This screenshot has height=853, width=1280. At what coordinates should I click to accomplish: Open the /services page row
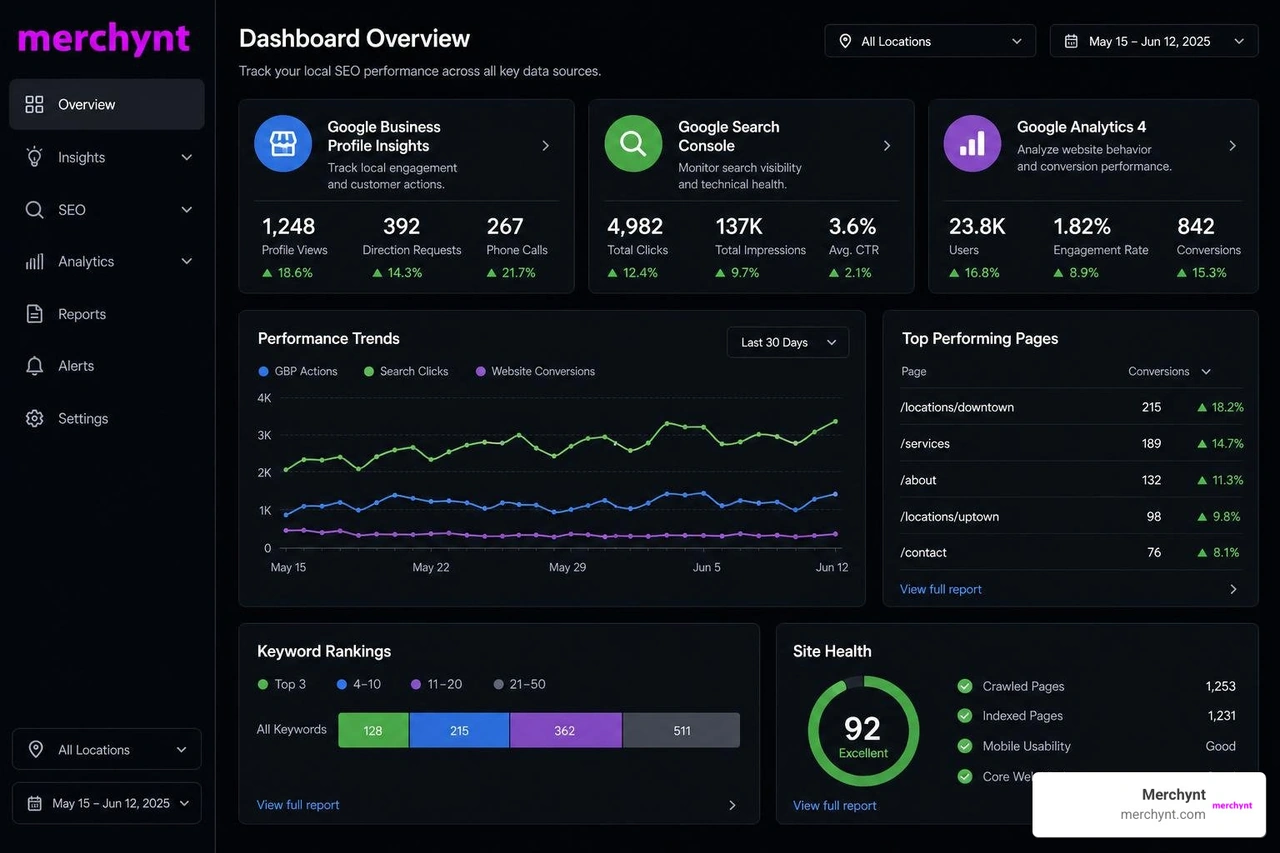click(1071, 443)
